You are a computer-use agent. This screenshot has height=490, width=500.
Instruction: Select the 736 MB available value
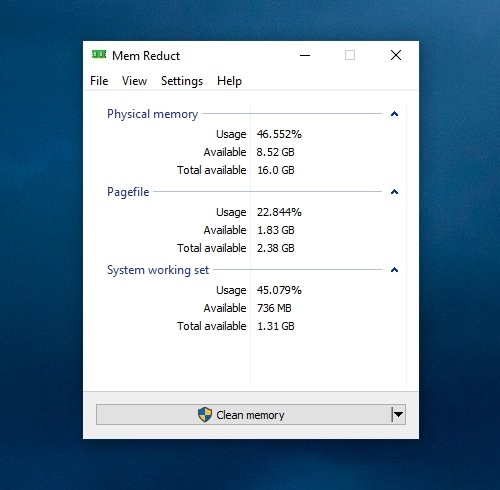coord(274,308)
